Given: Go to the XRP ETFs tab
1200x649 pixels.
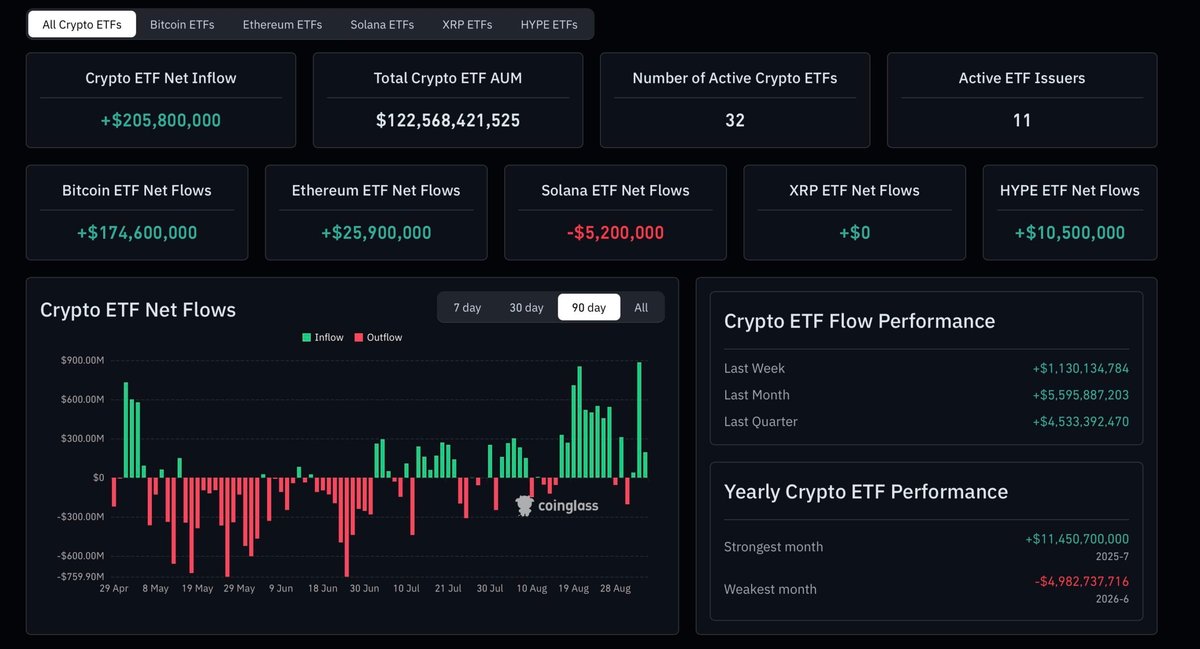Looking at the screenshot, I should [x=467, y=24].
